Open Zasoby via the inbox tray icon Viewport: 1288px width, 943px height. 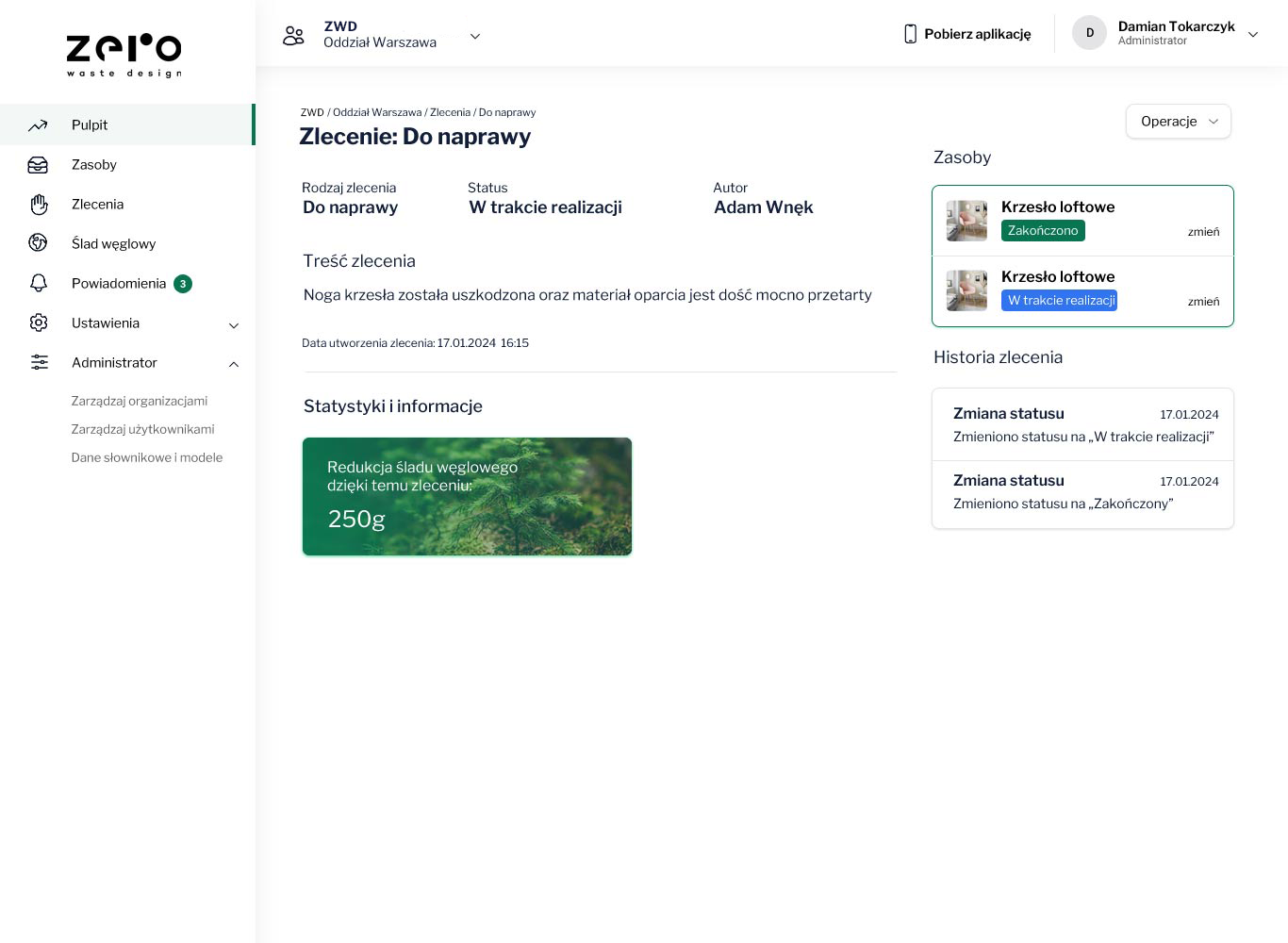[38, 165]
